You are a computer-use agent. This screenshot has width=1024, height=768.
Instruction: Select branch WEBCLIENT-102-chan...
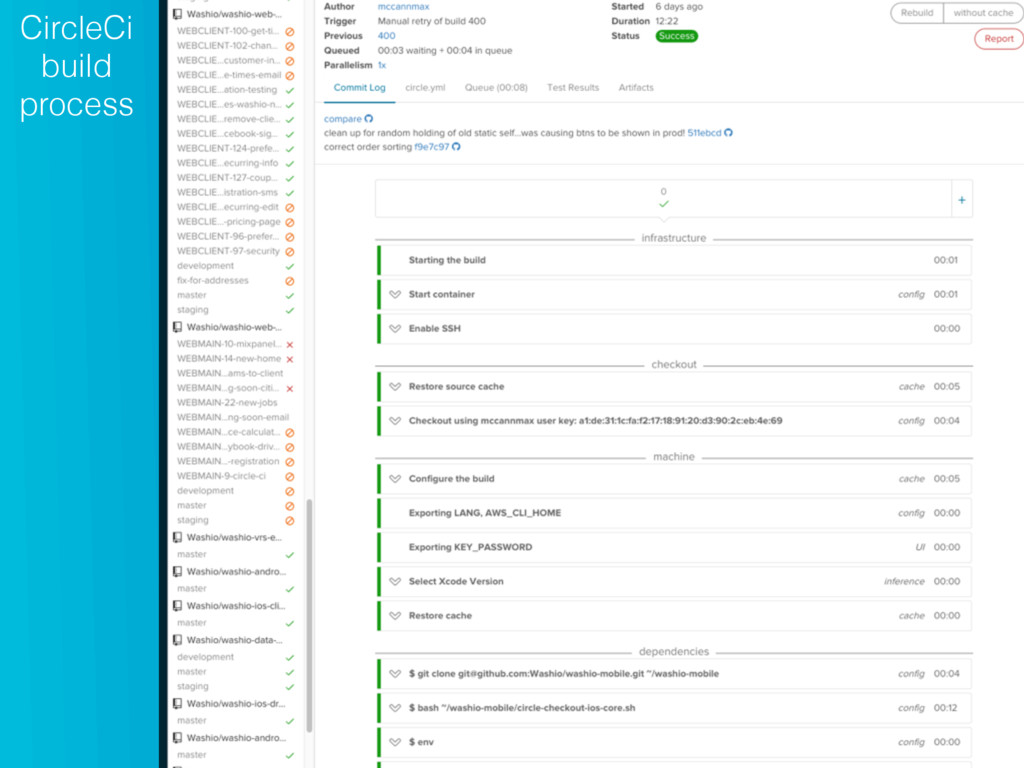click(227, 46)
